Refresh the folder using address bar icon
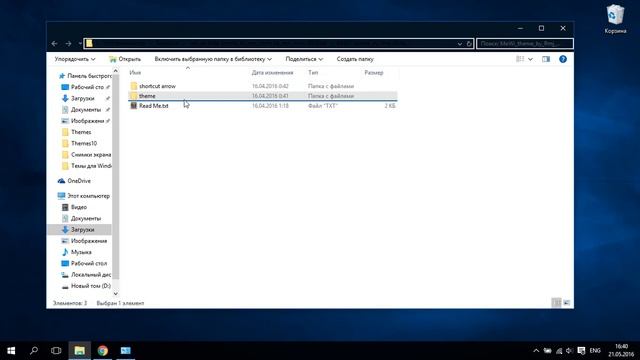The image size is (640, 360). coord(469,44)
